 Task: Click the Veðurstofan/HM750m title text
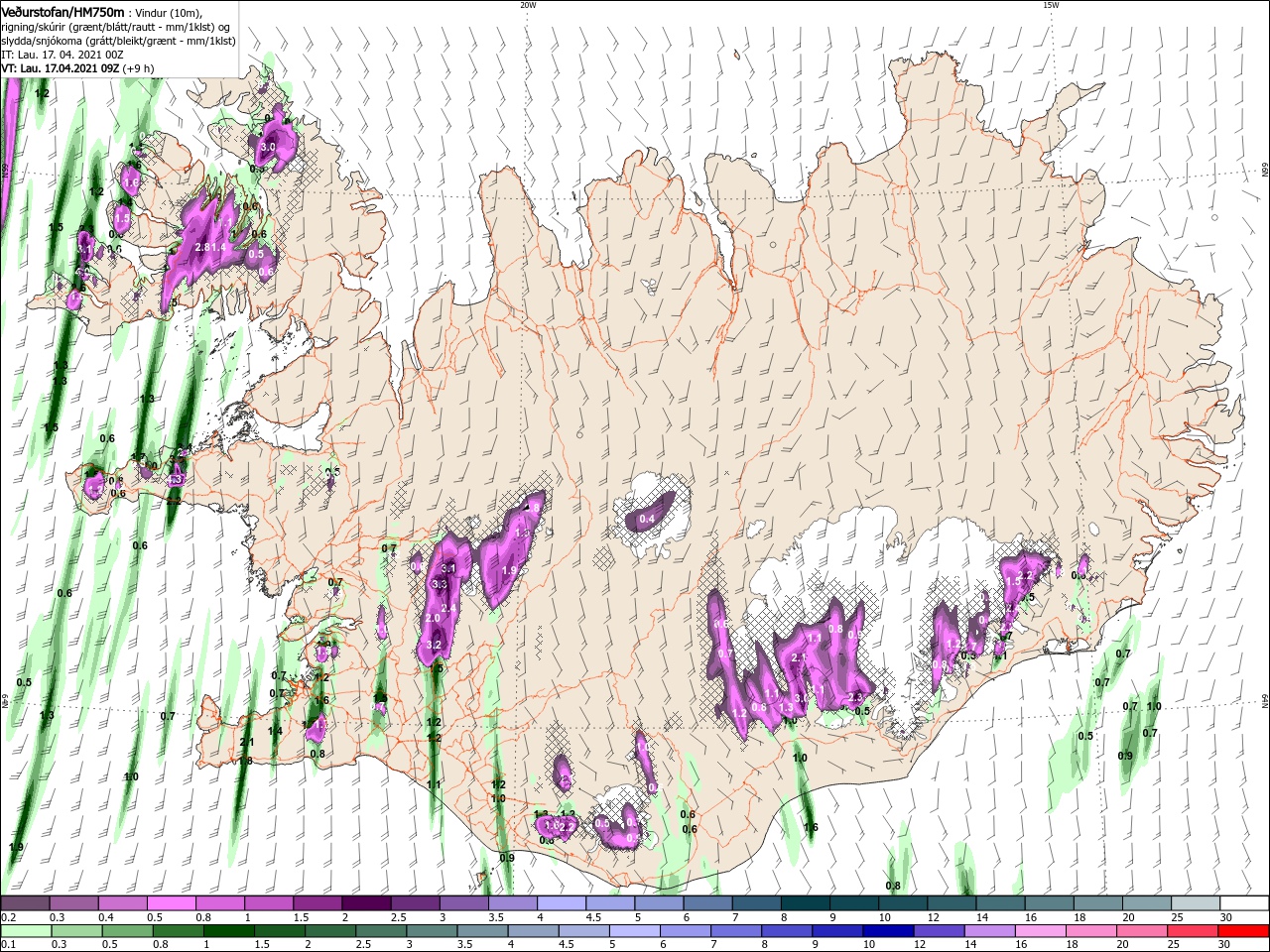(x=63, y=11)
